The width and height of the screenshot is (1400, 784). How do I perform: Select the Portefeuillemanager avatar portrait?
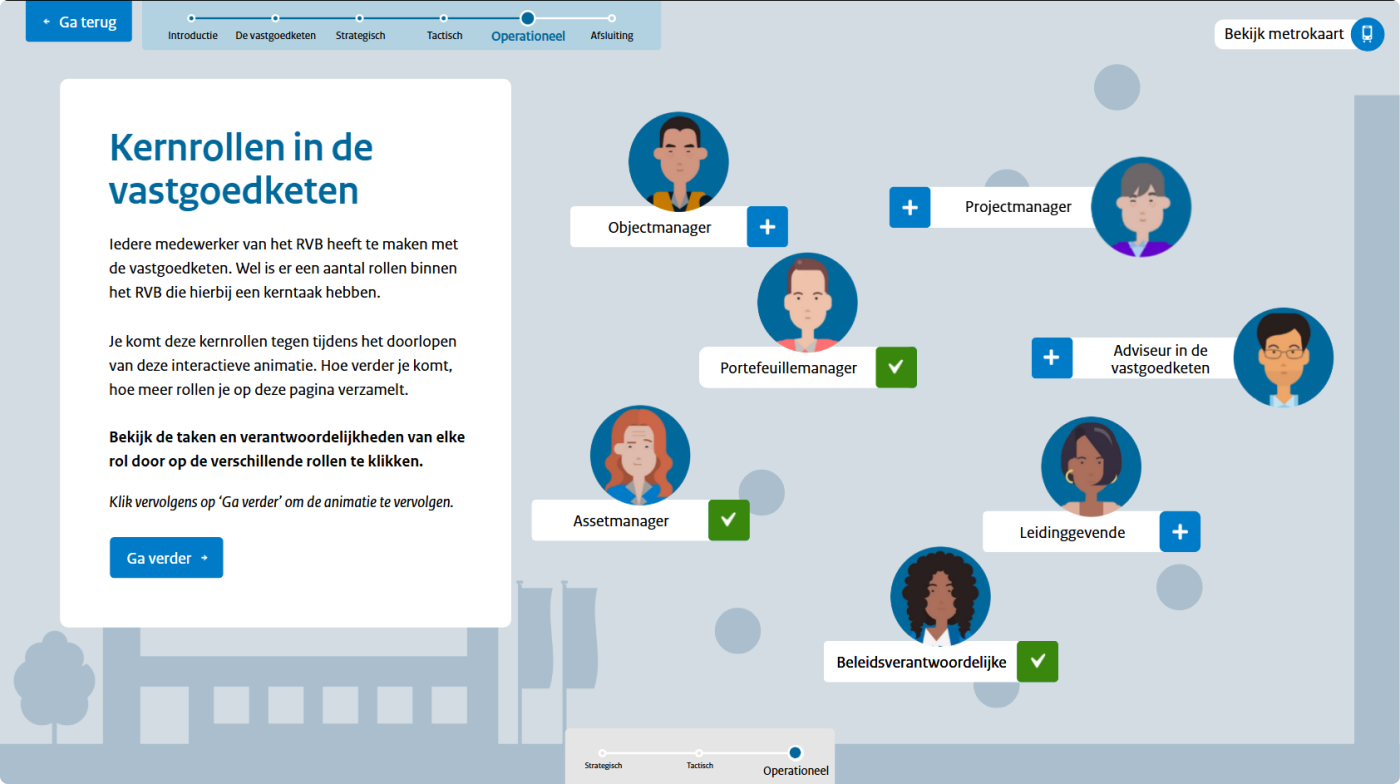point(807,301)
